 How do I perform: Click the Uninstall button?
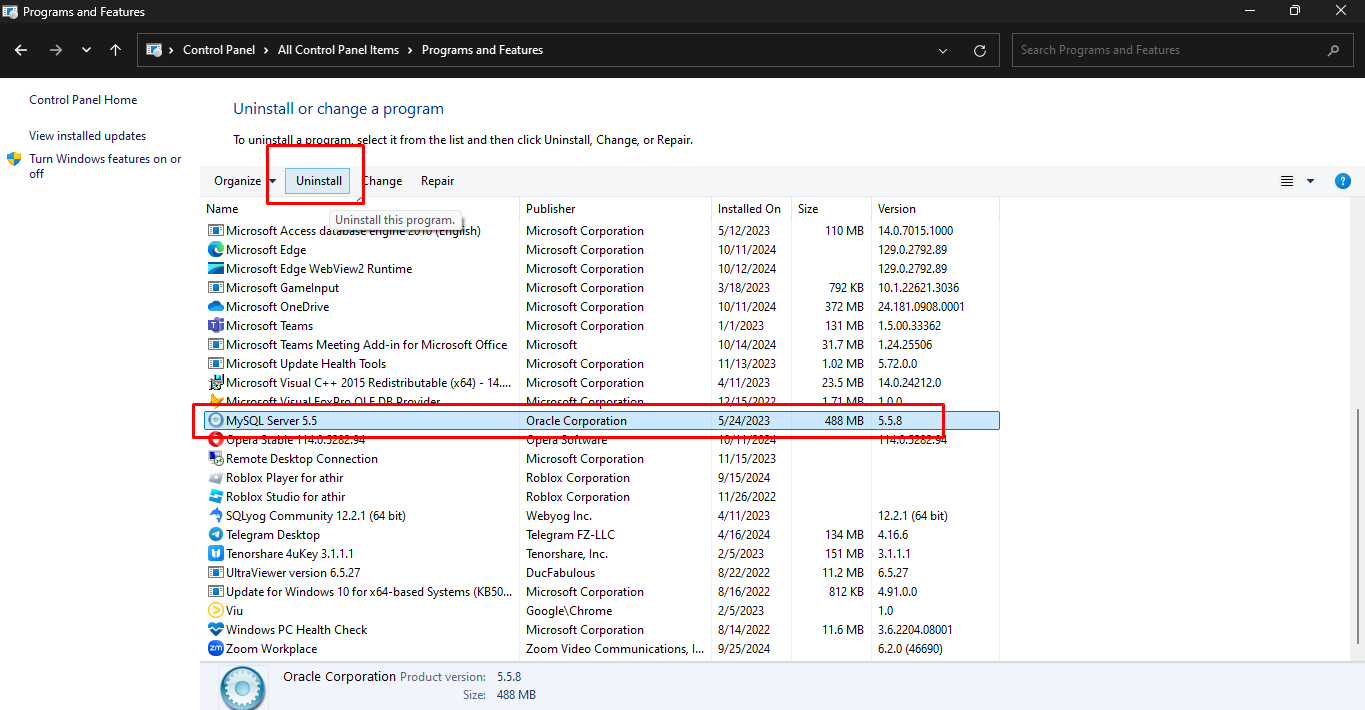click(319, 181)
